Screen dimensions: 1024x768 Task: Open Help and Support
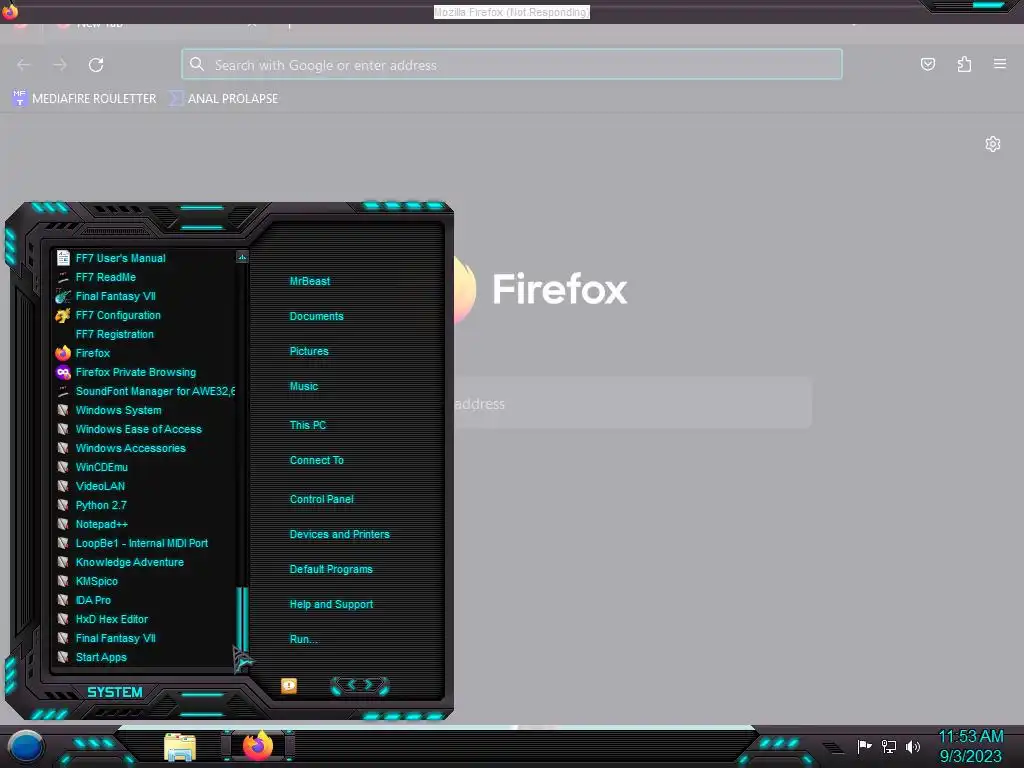pos(331,605)
